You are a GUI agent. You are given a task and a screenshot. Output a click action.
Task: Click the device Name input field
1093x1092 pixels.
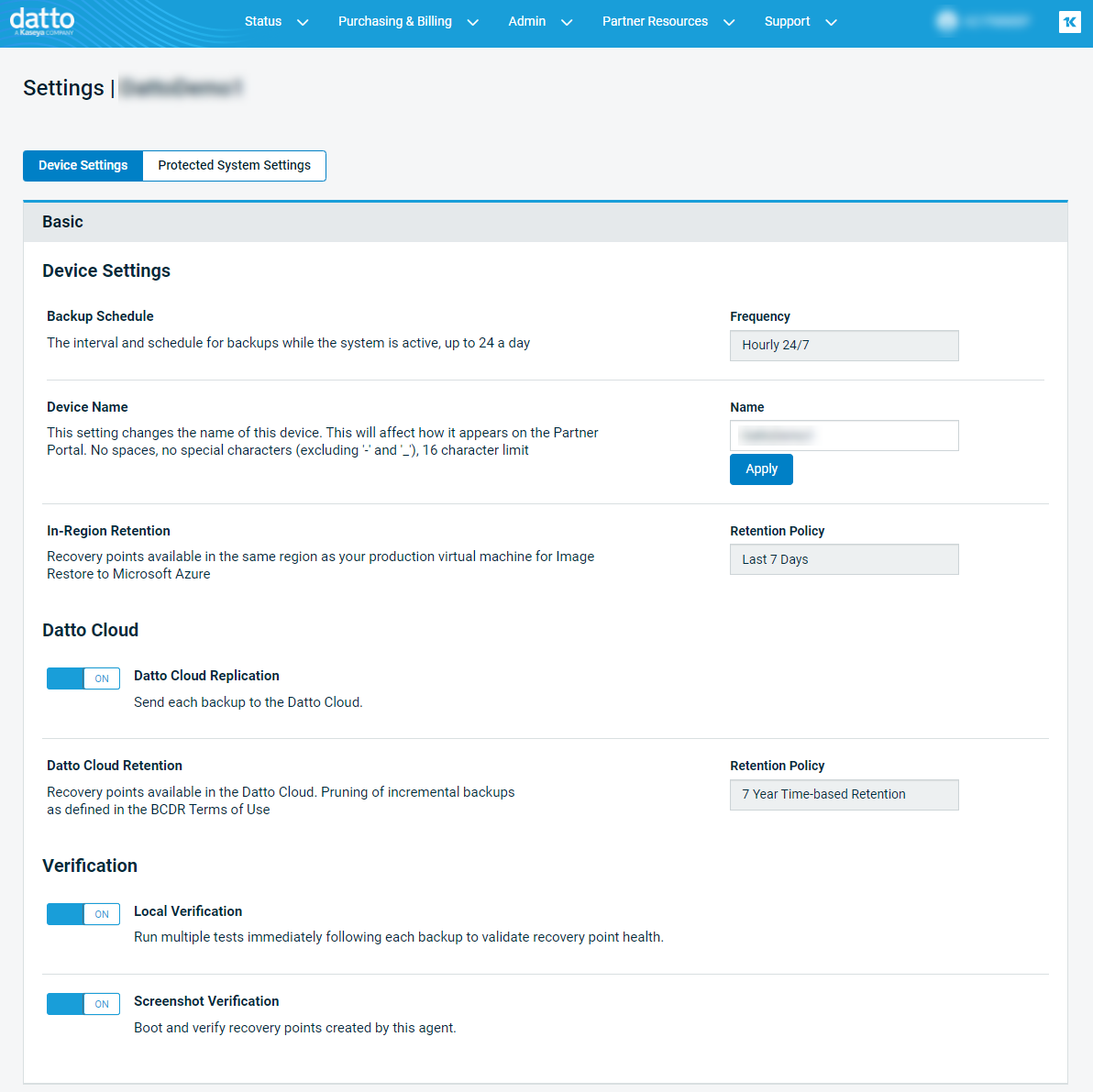click(x=845, y=436)
